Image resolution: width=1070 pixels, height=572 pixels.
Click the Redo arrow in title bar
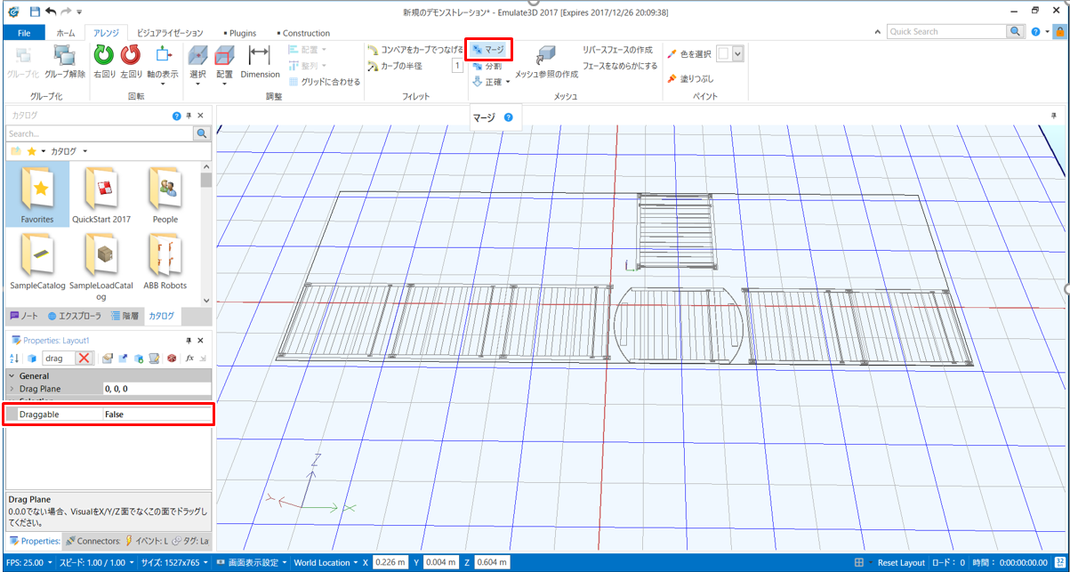(67, 12)
